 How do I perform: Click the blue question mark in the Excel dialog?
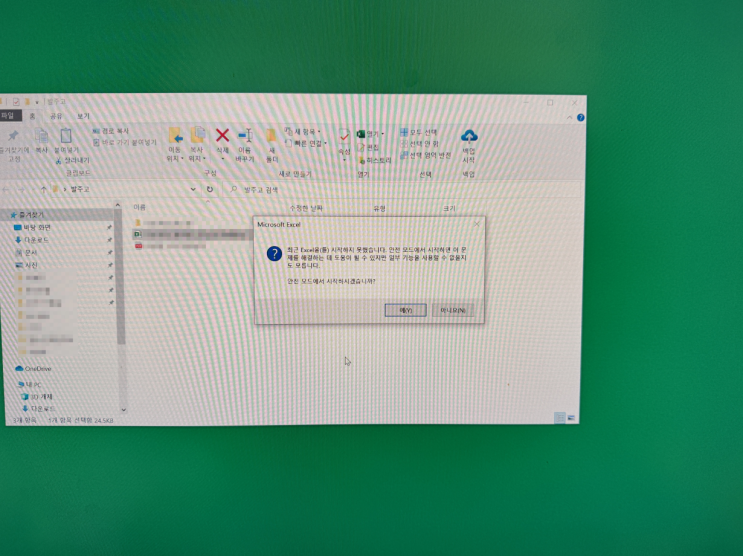click(274, 253)
